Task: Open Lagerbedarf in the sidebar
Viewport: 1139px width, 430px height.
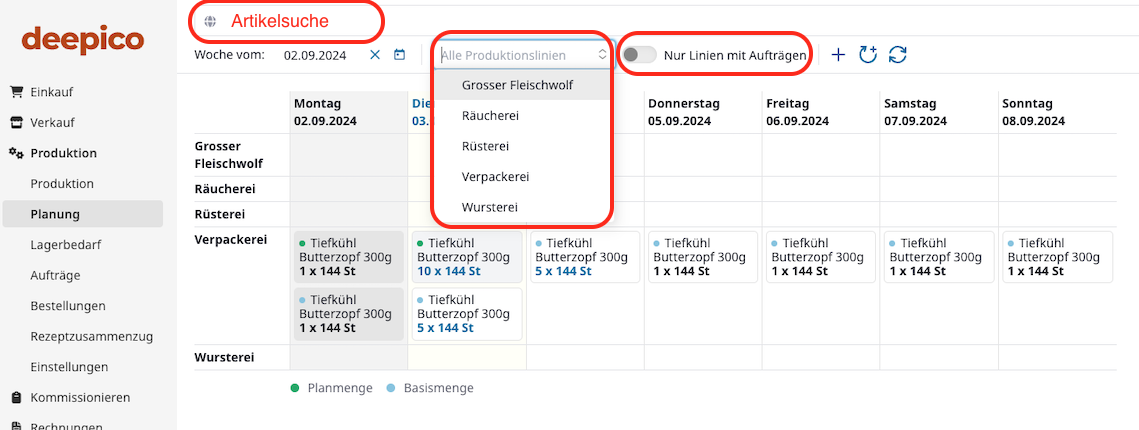Action: pos(65,244)
